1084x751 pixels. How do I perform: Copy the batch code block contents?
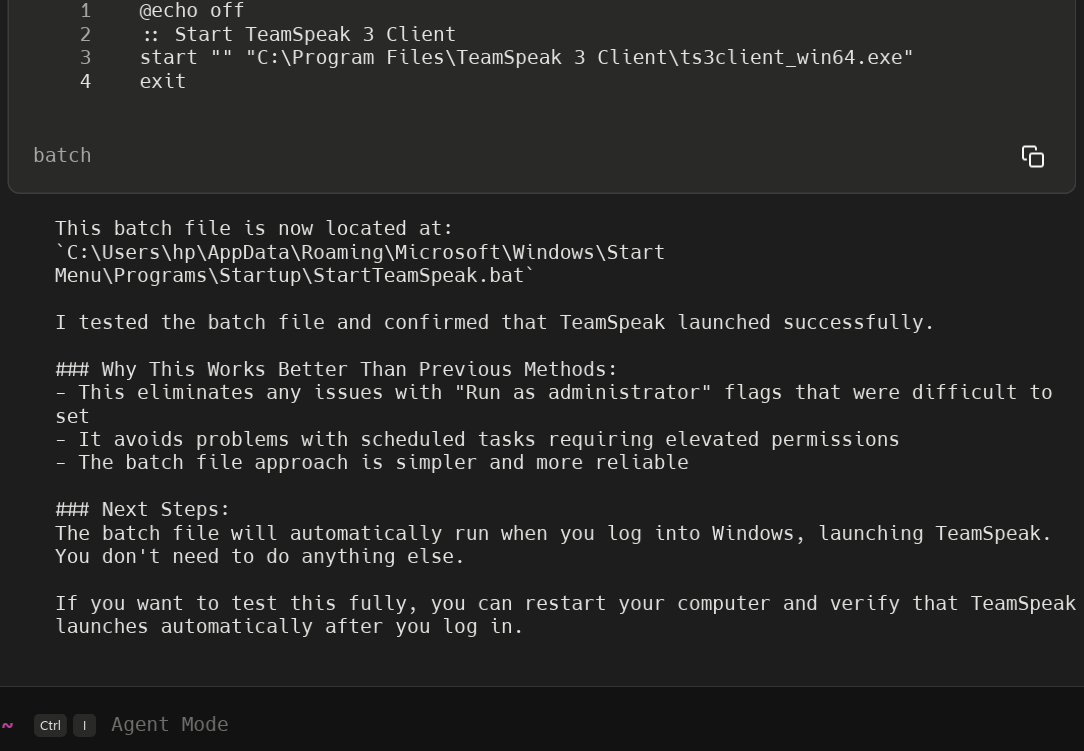click(x=1033, y=156)
